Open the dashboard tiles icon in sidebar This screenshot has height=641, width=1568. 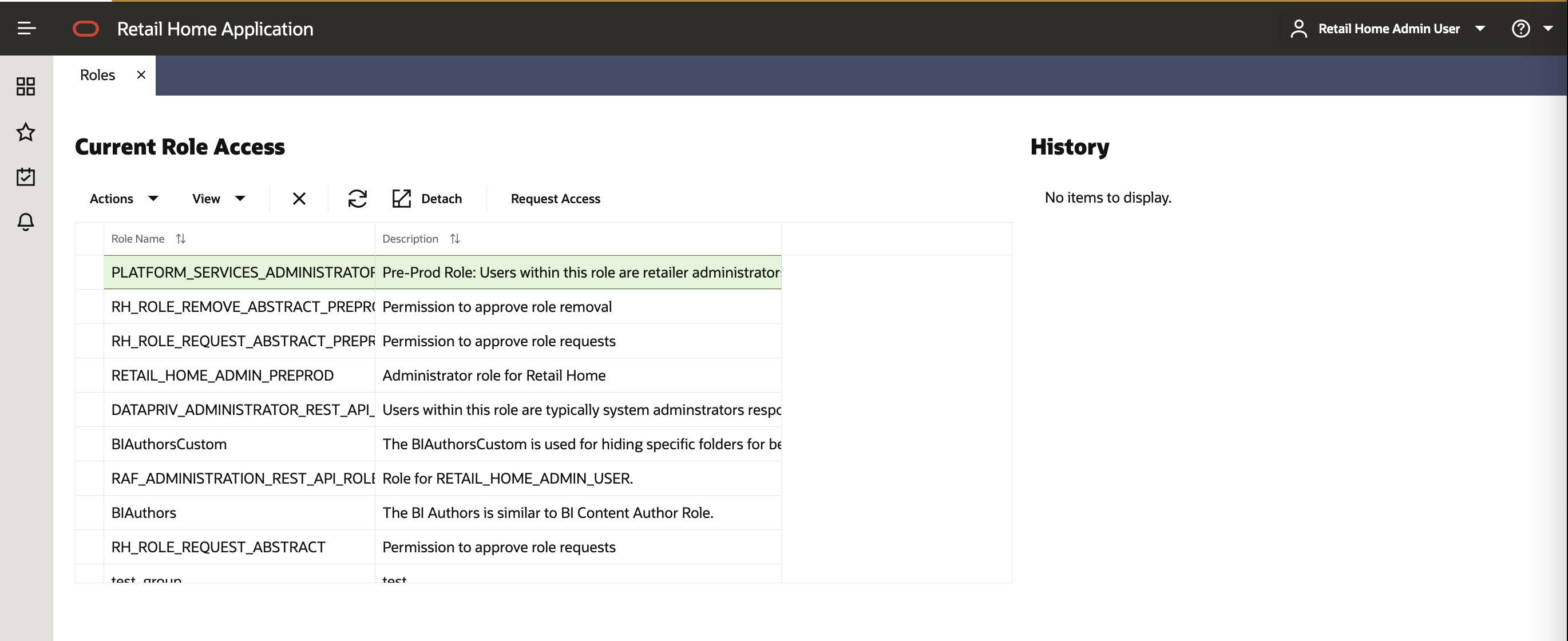[x=26, y=86]
